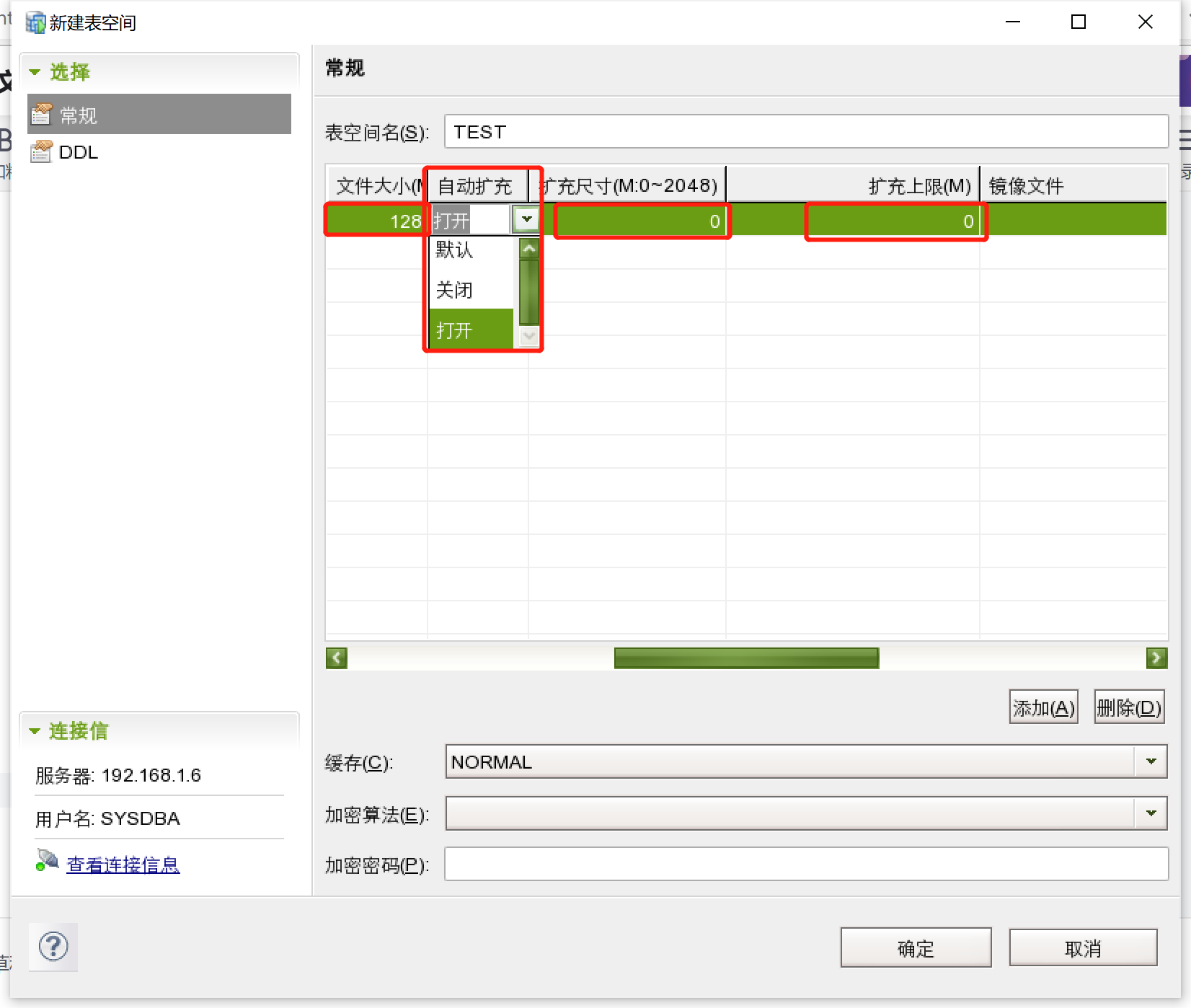Image resolution: width=1191 pixels, height=1008 pixels.
Task: Minimize the 新建表空间 dialog
Action: [x=1013, y=22]
